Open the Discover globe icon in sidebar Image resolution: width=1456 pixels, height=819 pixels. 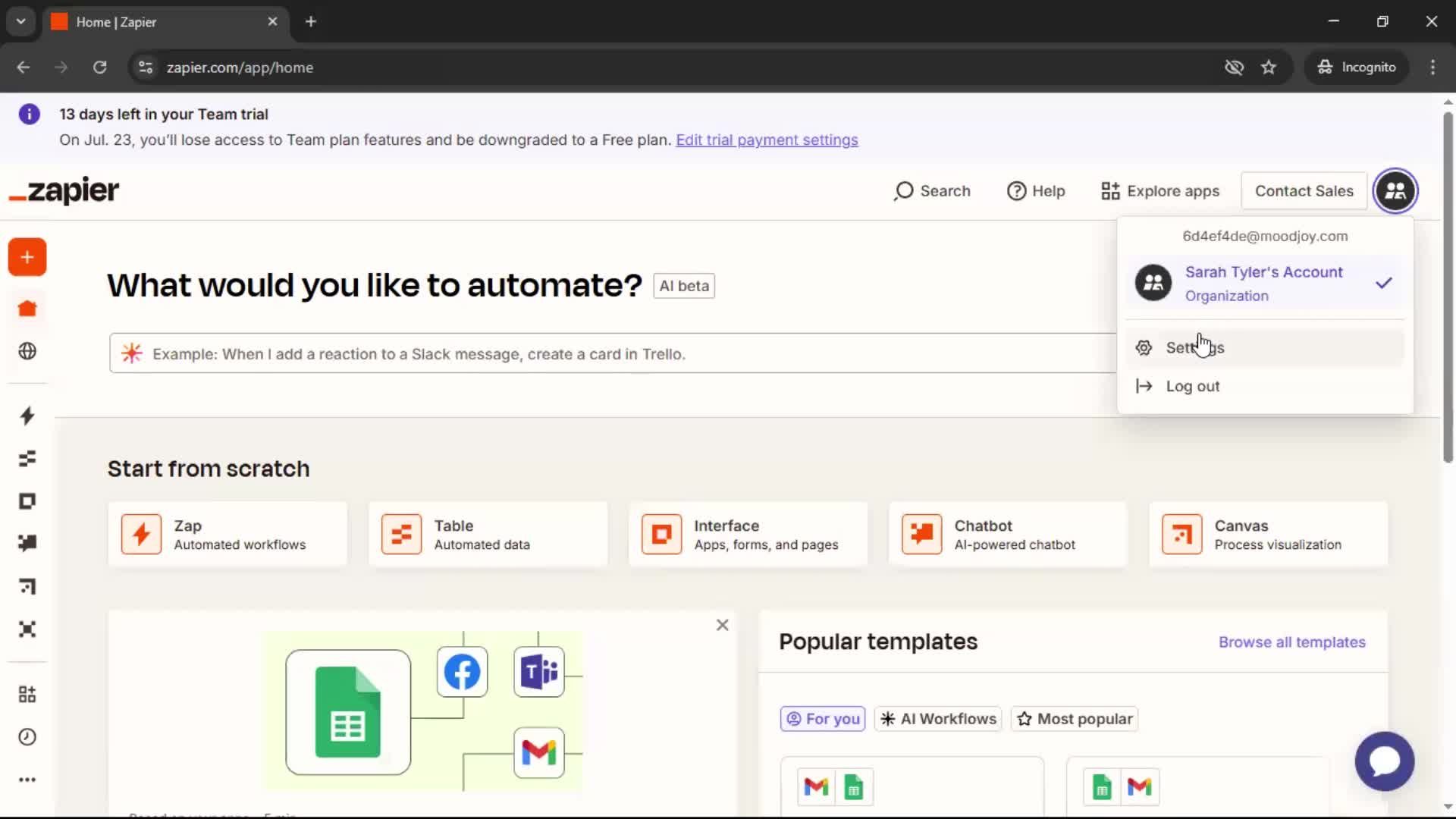27,351
